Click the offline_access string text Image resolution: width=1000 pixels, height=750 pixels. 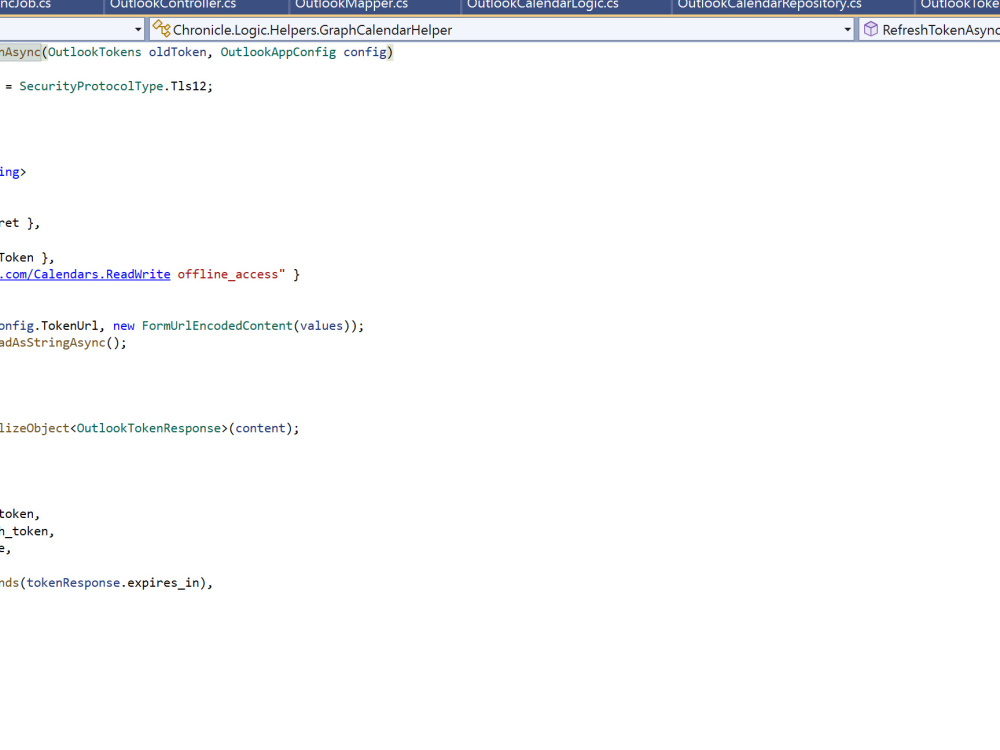(228, 274)
